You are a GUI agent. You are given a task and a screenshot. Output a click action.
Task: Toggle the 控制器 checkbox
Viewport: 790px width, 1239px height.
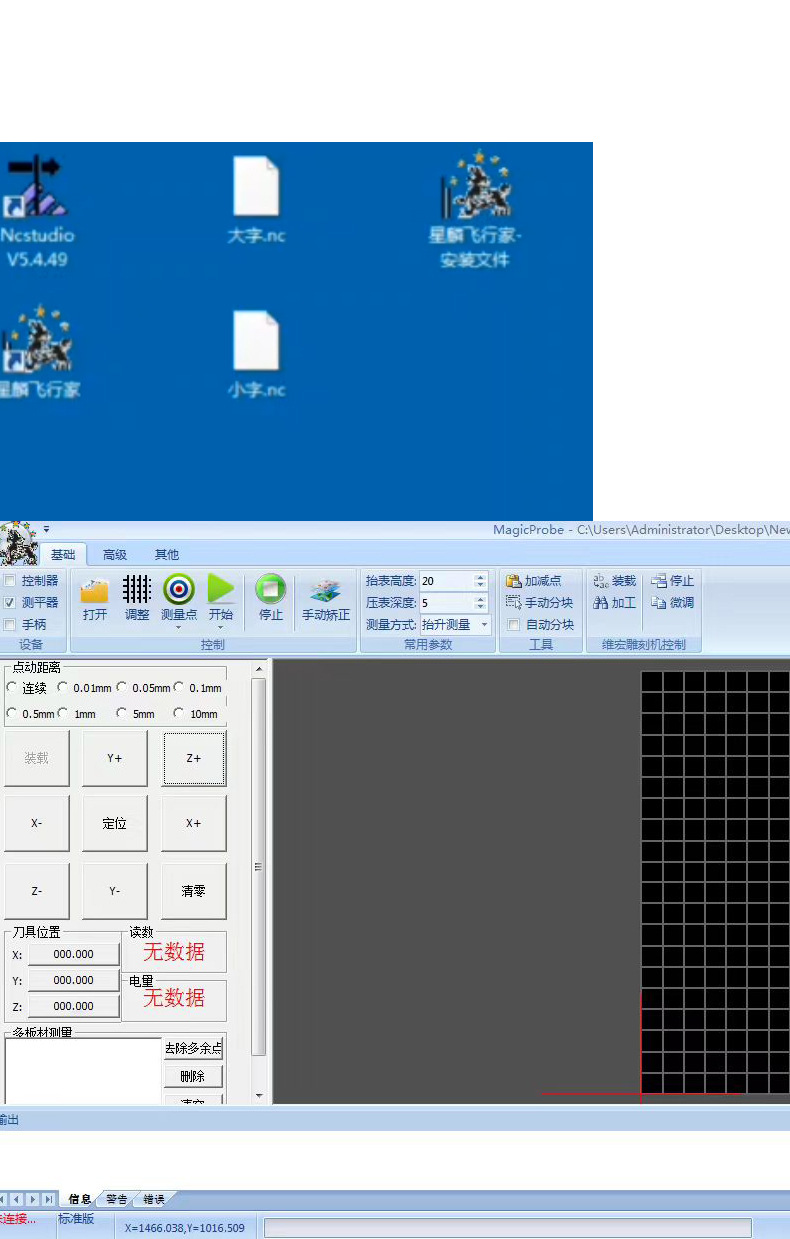pos(10,581)
